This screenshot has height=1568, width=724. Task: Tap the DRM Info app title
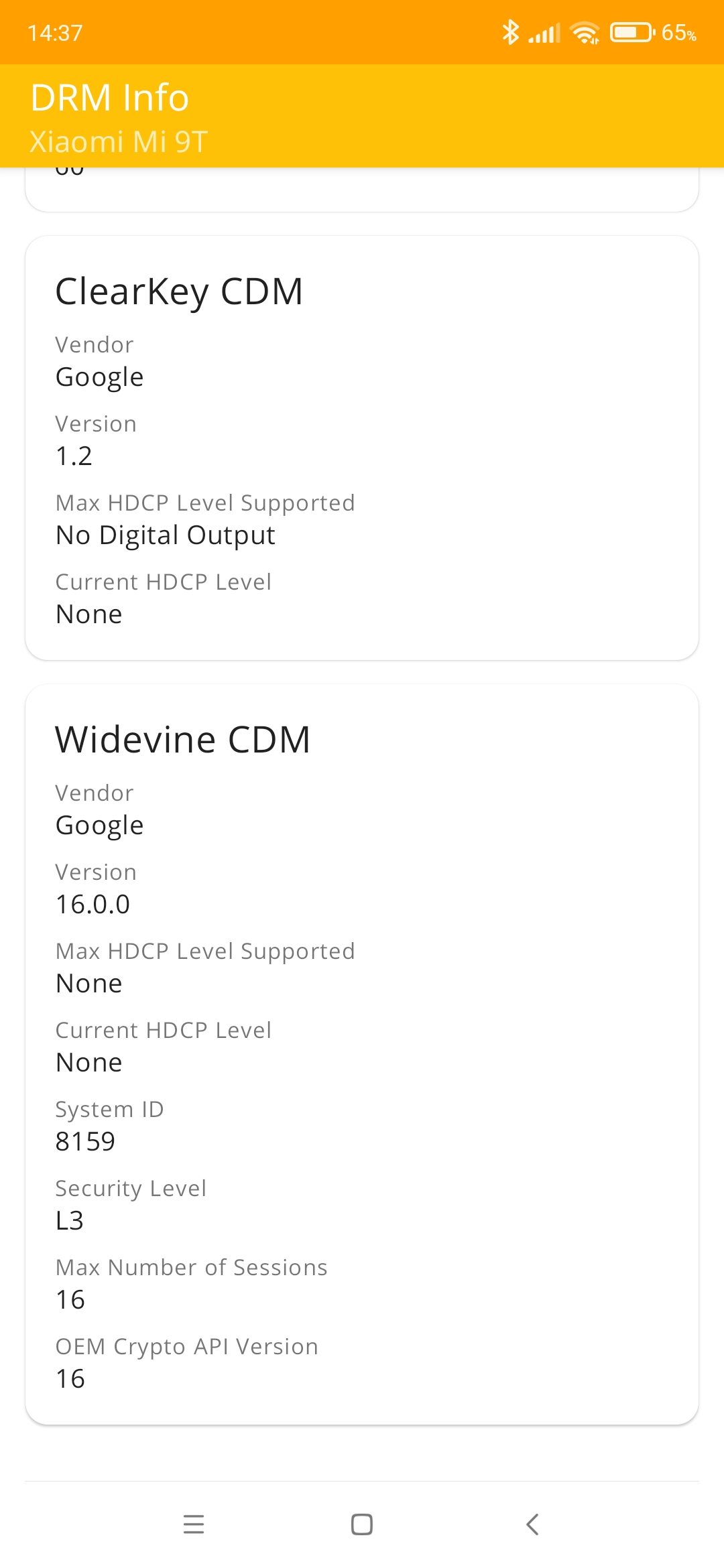pyautogui.click(x=110, y=98)
